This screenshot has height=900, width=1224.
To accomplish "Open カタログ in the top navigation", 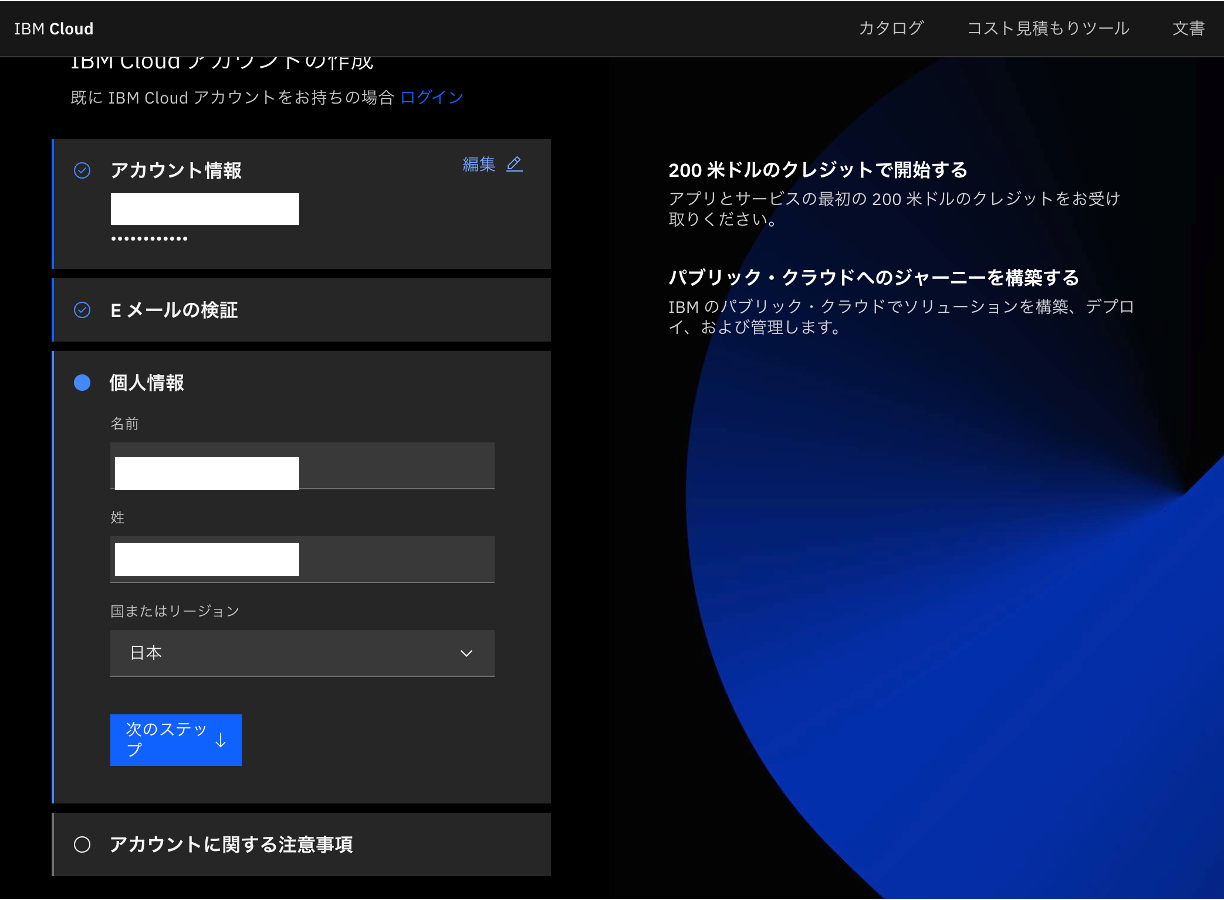I will coord(891,28).
